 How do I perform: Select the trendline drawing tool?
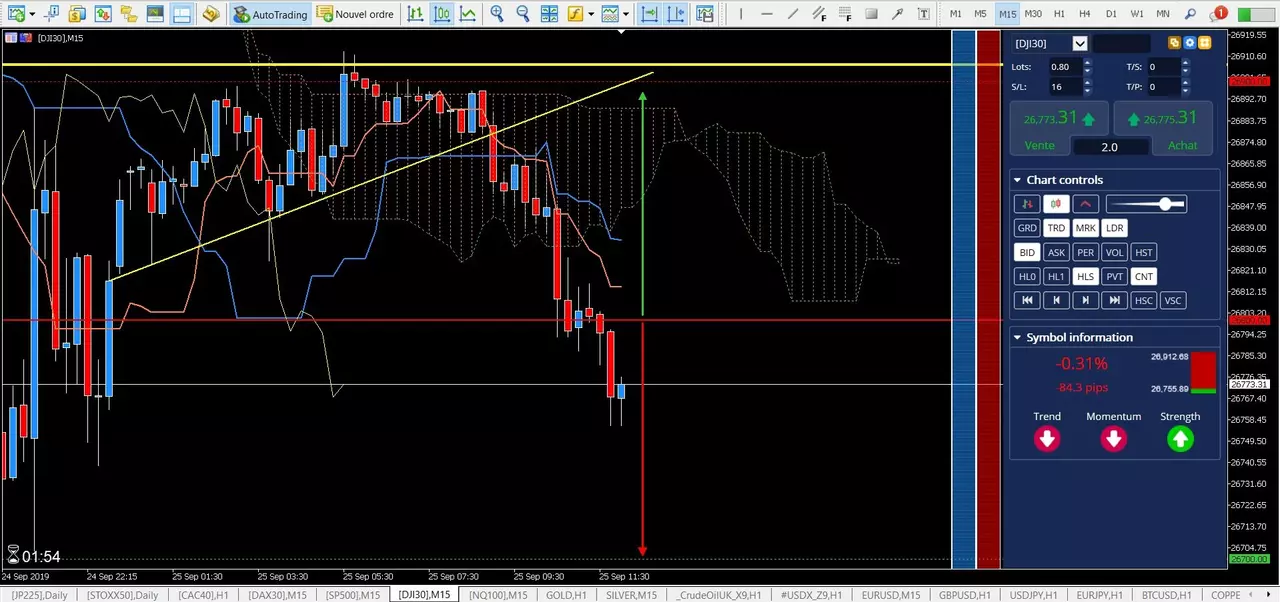[x=793, y=14]
